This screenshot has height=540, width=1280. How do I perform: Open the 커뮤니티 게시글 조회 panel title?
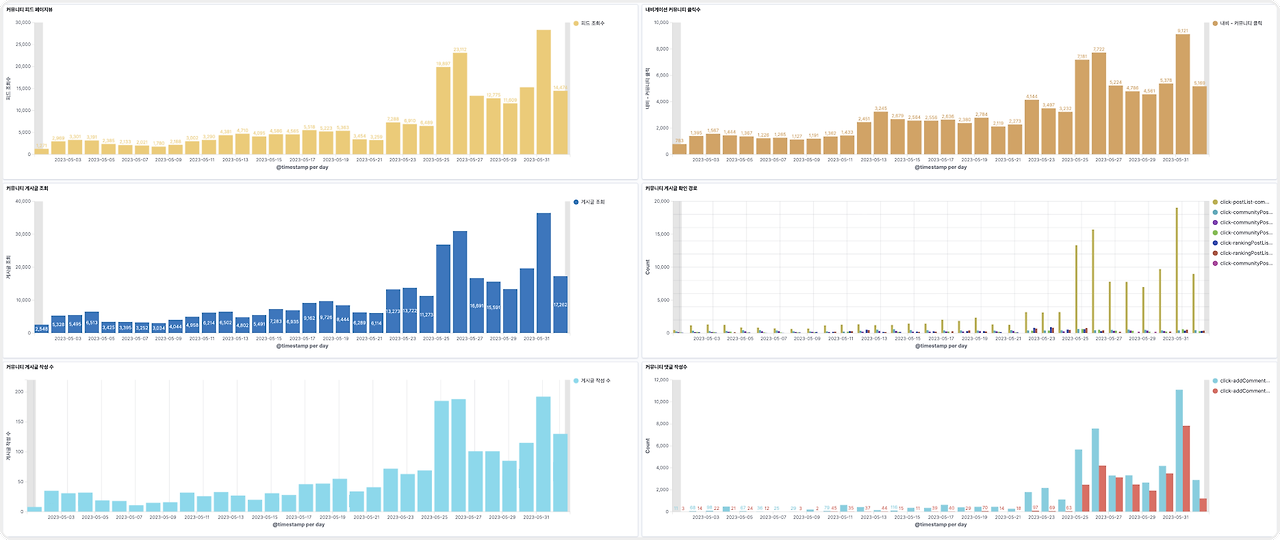(x=28, y=188)
